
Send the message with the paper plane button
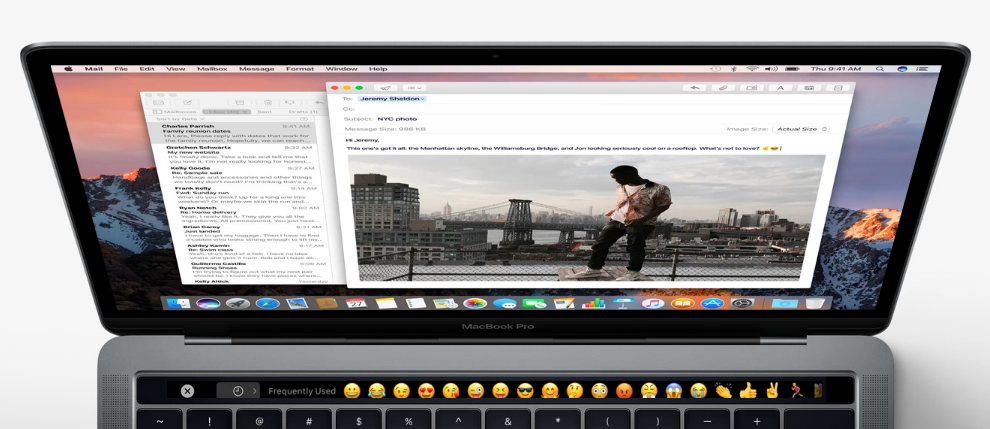[385, 88]
